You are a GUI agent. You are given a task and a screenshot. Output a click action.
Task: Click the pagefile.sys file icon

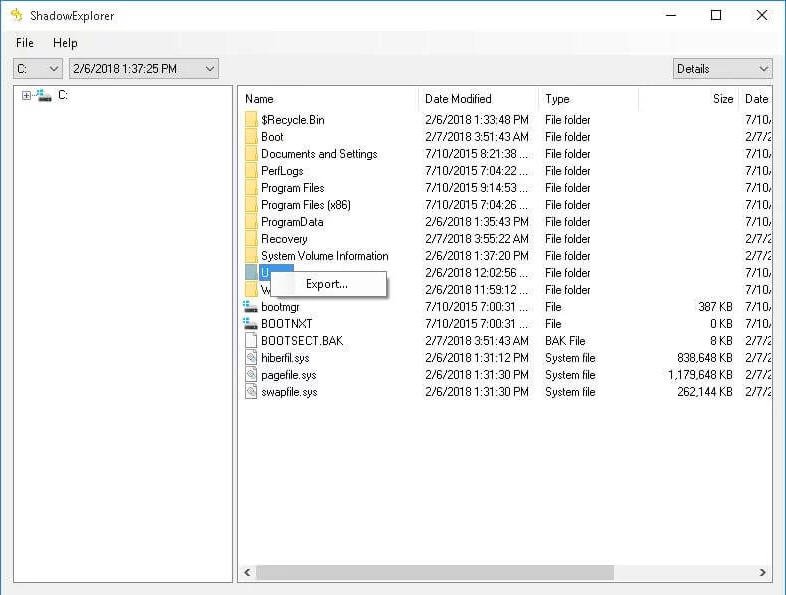pyautogui.click(x=251, y=375)
